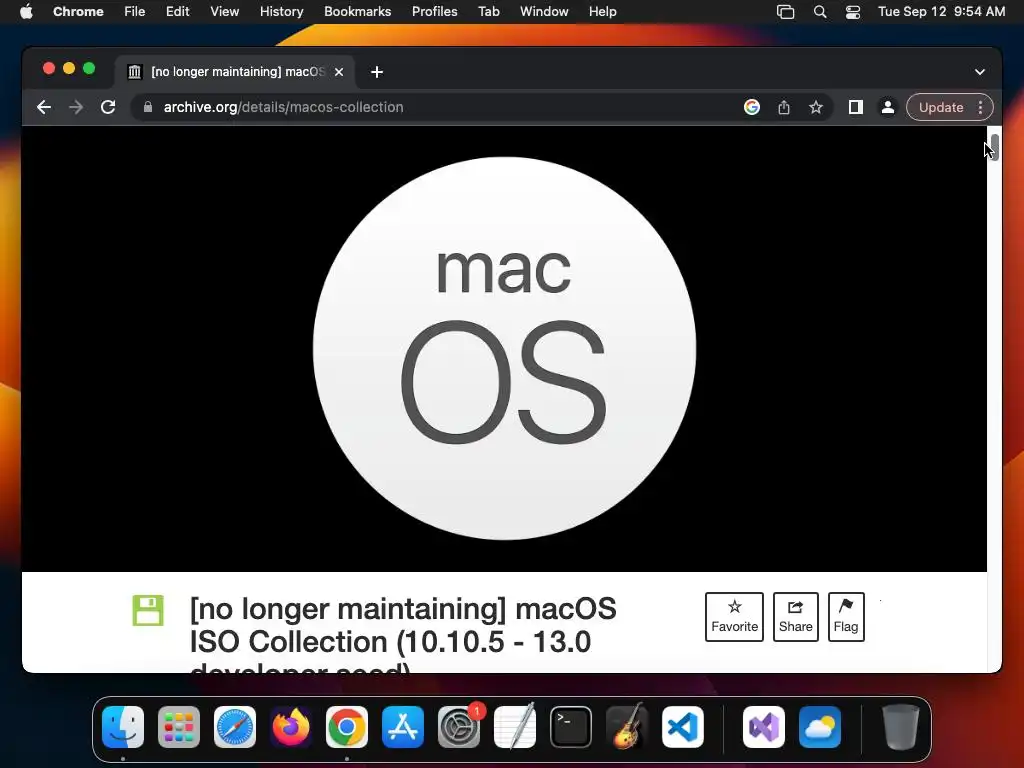Bookmark this tab with the star icon
Image resolution: width=1024 pixels, height=768 pixels.
pyautogui.click(x=816, y=107)
